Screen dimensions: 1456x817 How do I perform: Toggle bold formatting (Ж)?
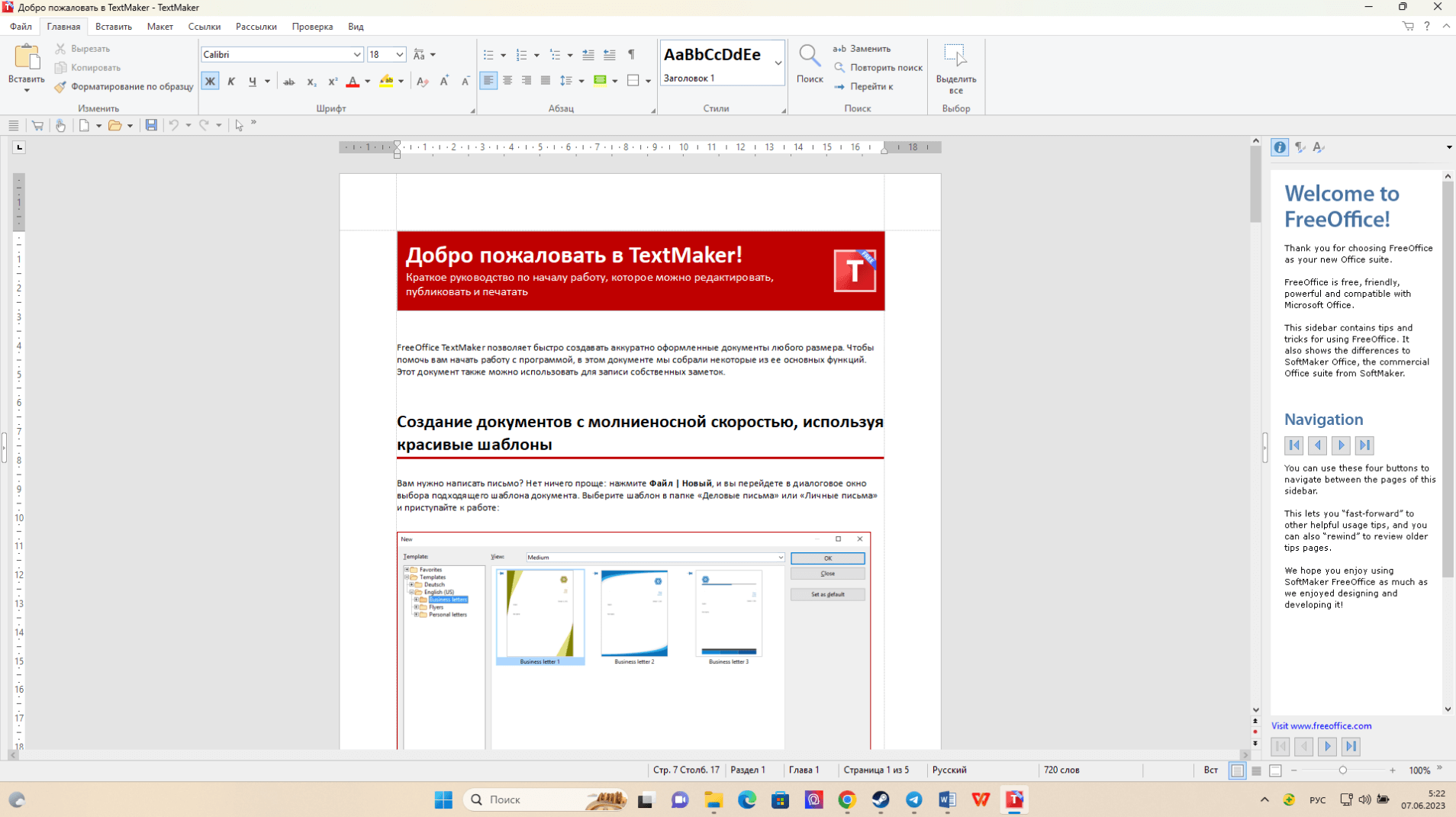coord(210,82)
